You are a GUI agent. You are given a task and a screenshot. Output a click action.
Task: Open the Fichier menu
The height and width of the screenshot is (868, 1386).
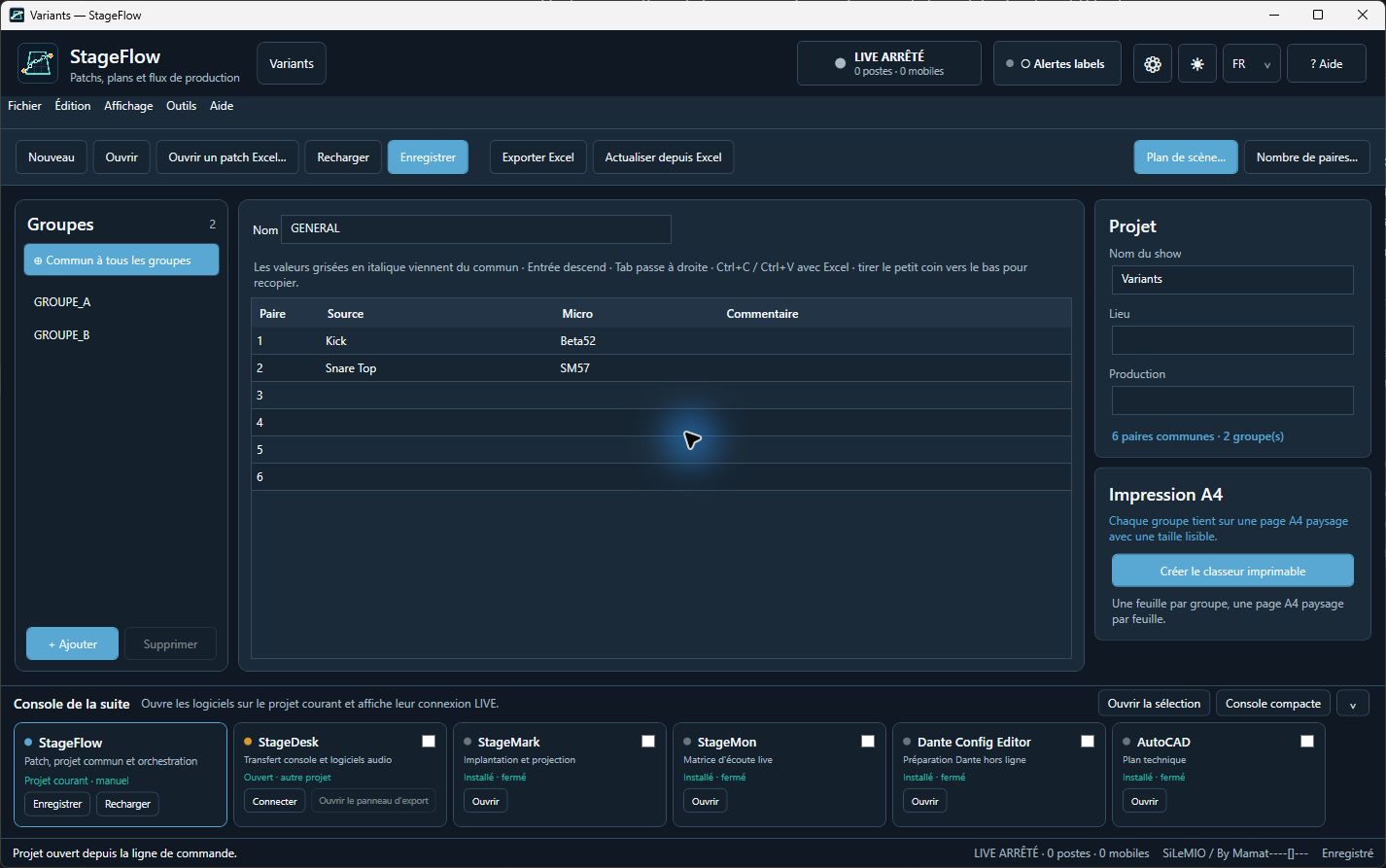(x=24, y=106)
